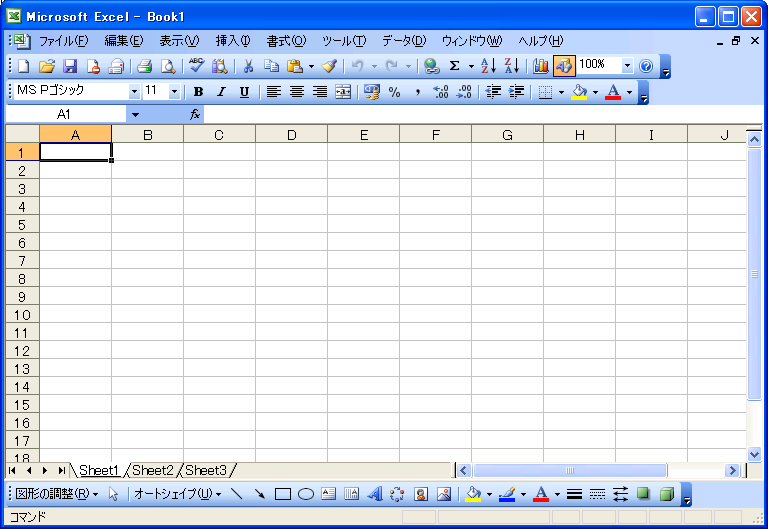Image resolution: width=768 pixels, height=529 pixels.
Task: Click the Merge and Center icon
Action: [343, 92]
